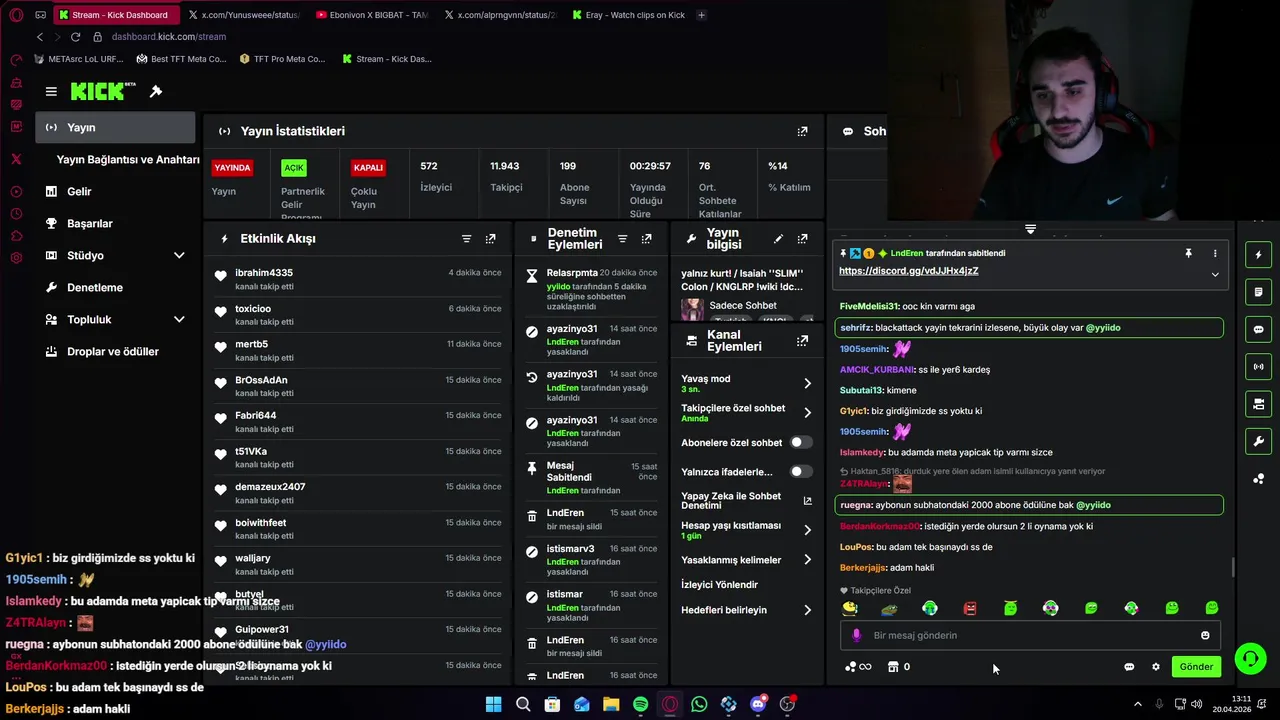Open Hesap yaşı kısıtlaması options
This screenshot has height=720, width=1280.
(747, 530)
